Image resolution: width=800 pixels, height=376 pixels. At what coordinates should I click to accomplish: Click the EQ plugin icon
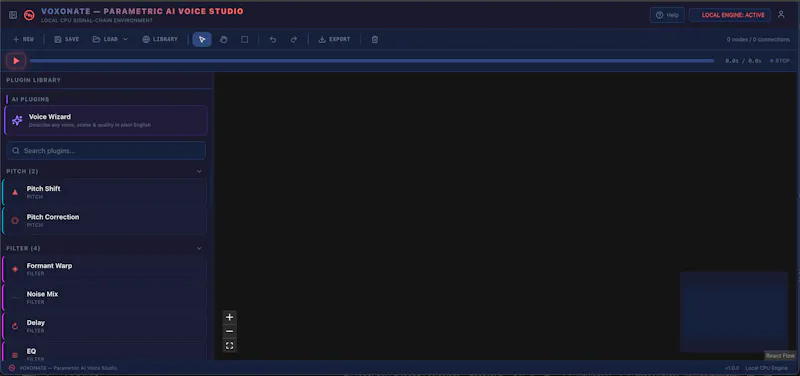pos(15,355)
